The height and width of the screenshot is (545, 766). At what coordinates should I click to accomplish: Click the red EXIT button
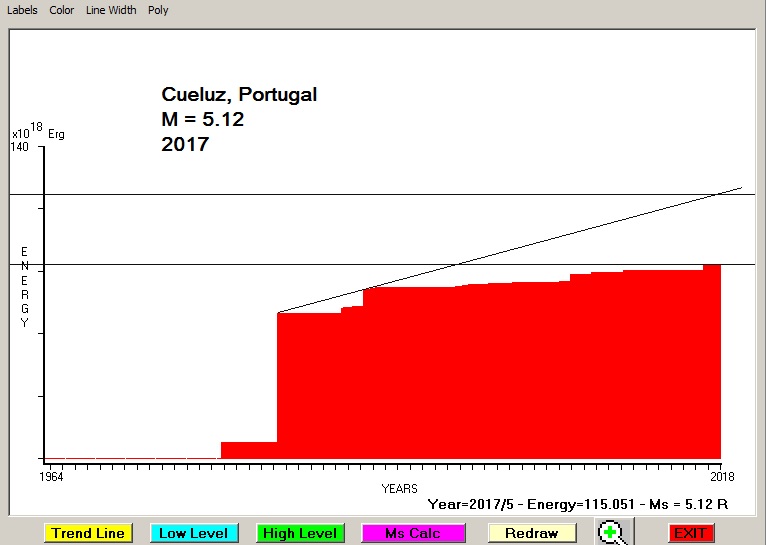click(690, 533)
